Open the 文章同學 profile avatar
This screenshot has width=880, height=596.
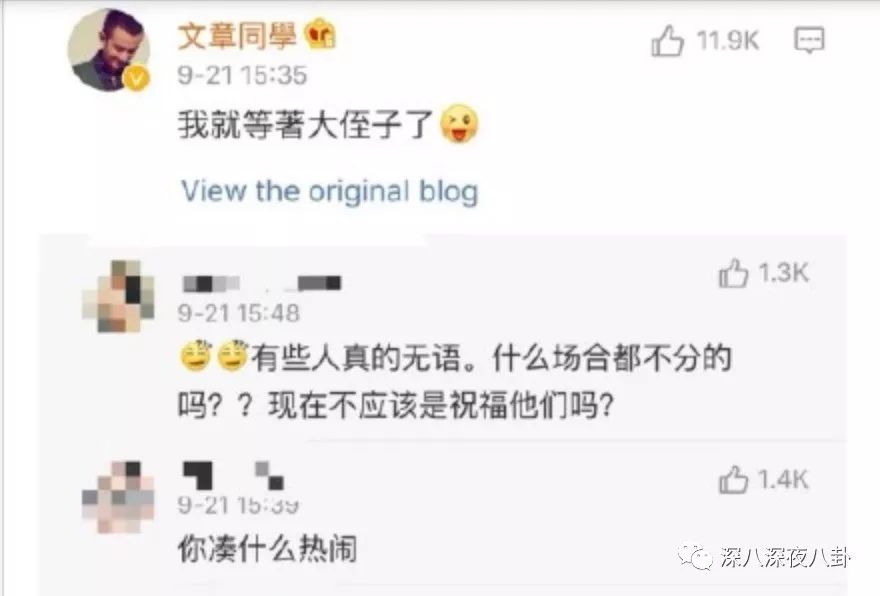pos(109,49)
